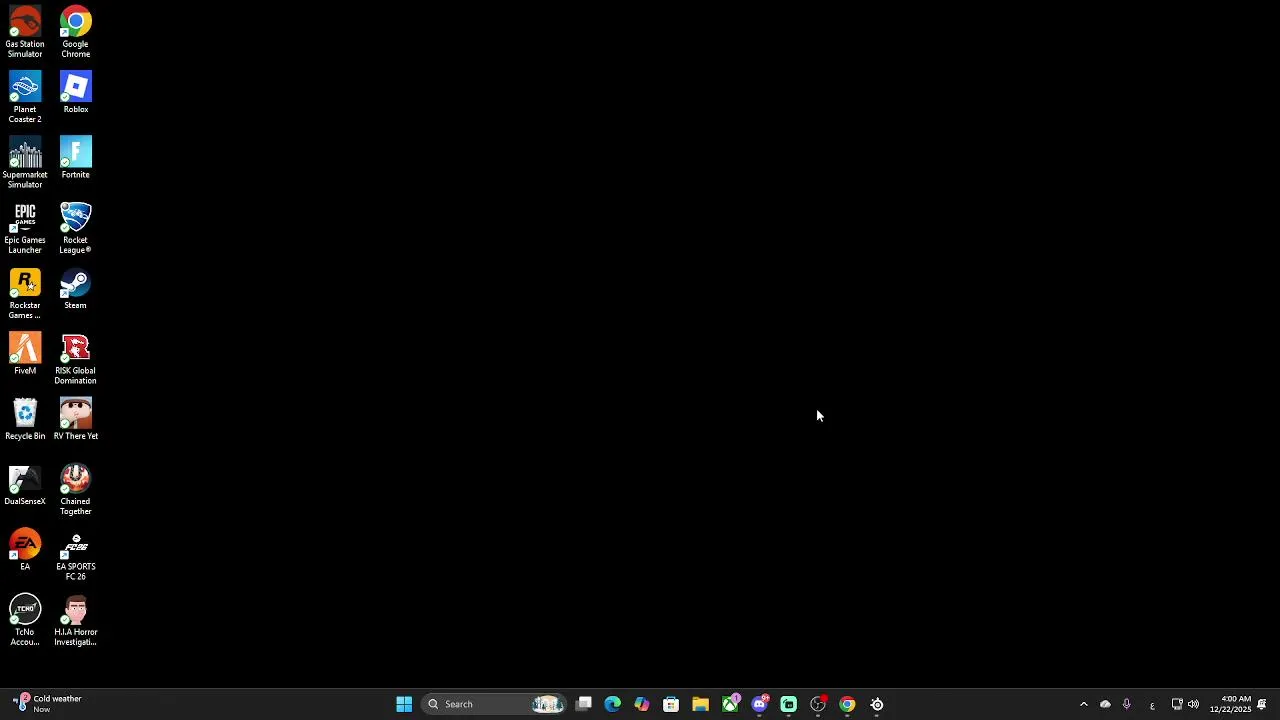1280x720 pixels.
Task: Select the TcNo Account Switcher desktop icon
Action: click(x=25, y=621)
